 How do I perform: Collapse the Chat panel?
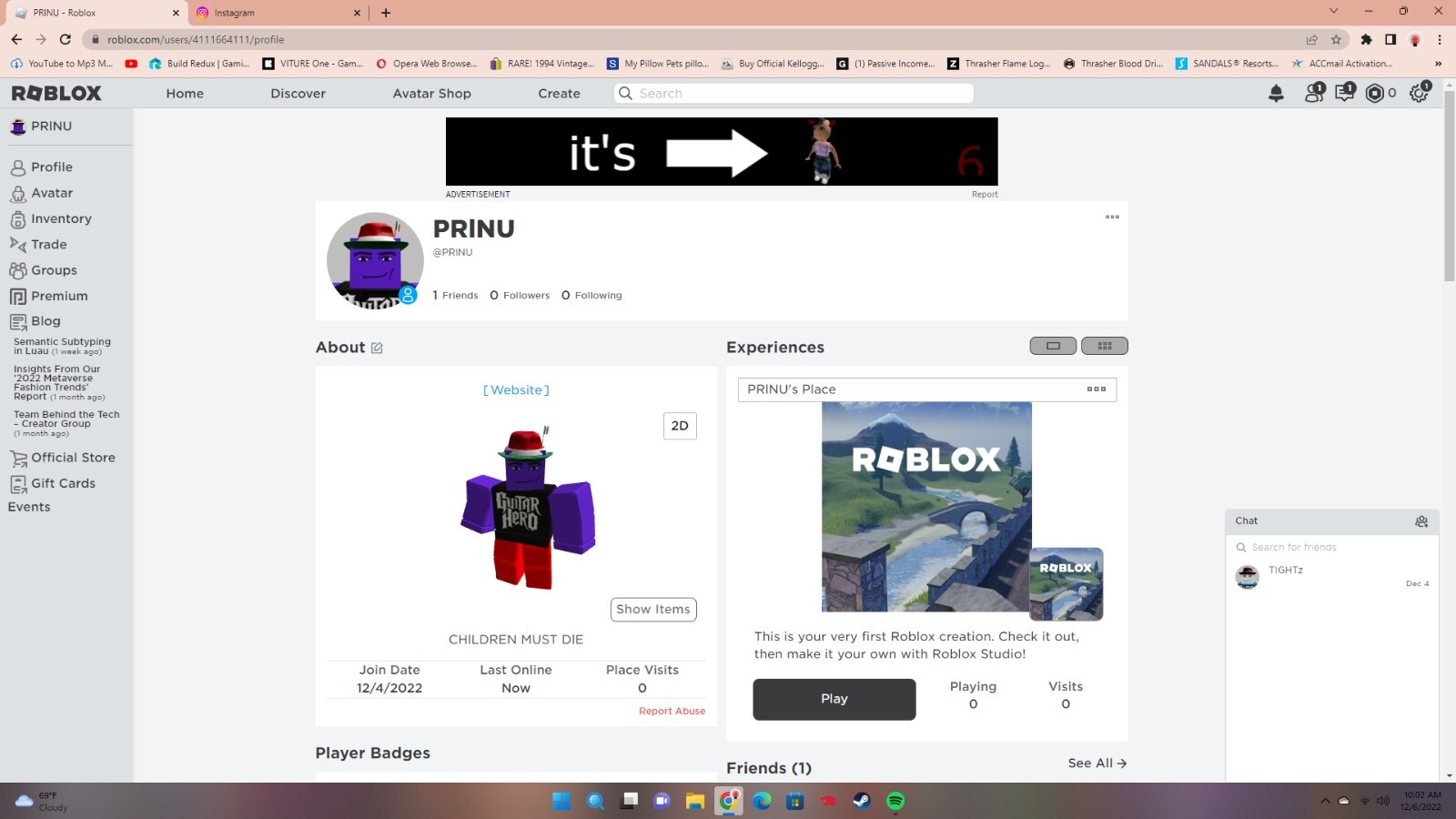pos(1246,521)
